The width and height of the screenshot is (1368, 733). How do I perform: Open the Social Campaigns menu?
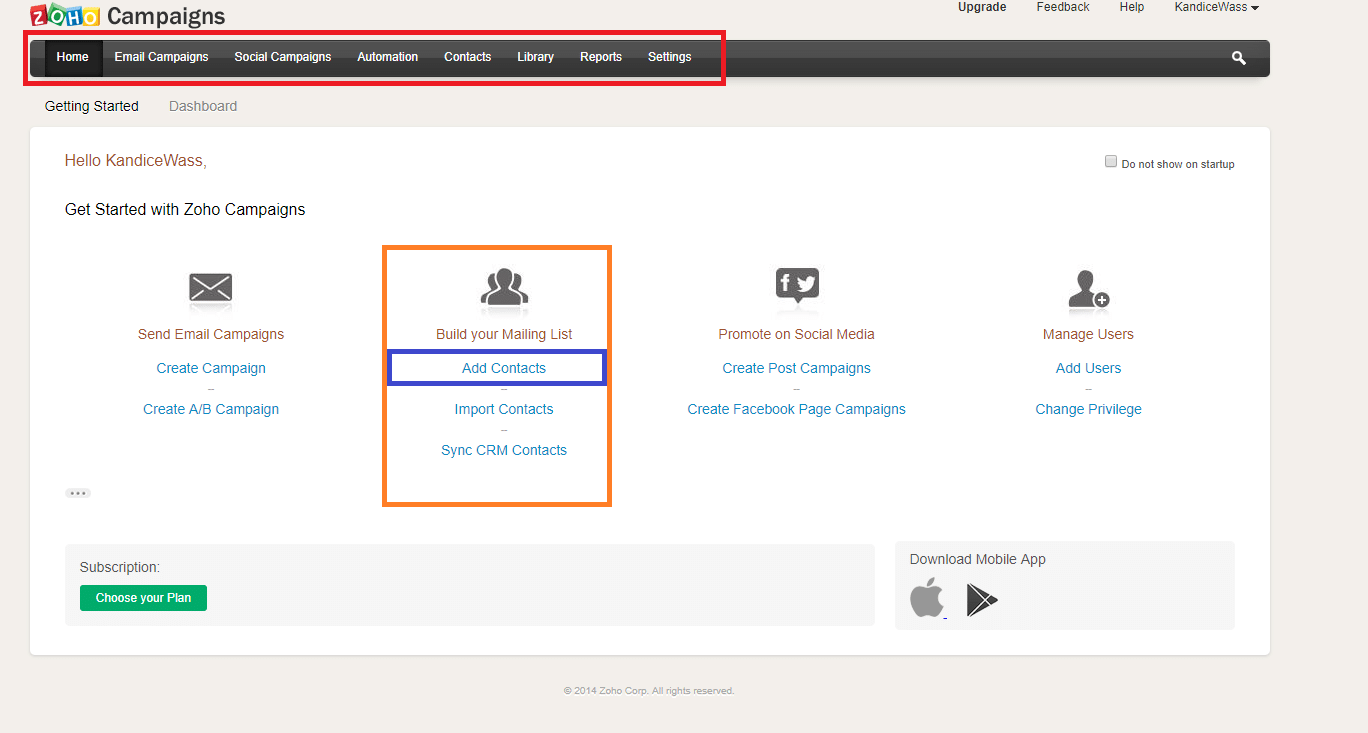[x=283, y=57]
